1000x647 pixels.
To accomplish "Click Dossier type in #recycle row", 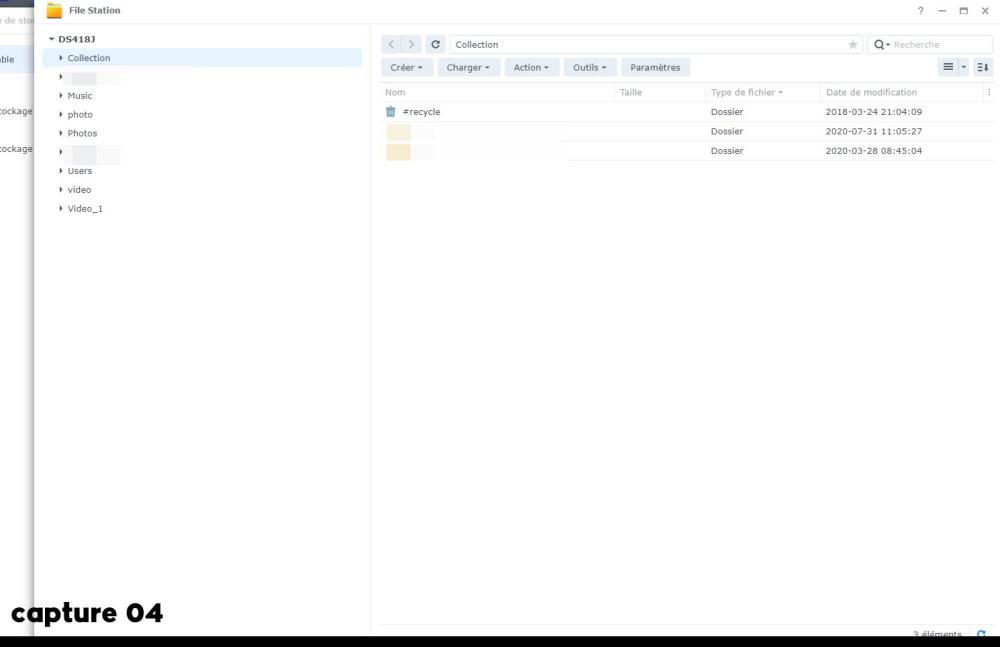I will (x=727, y=112).
